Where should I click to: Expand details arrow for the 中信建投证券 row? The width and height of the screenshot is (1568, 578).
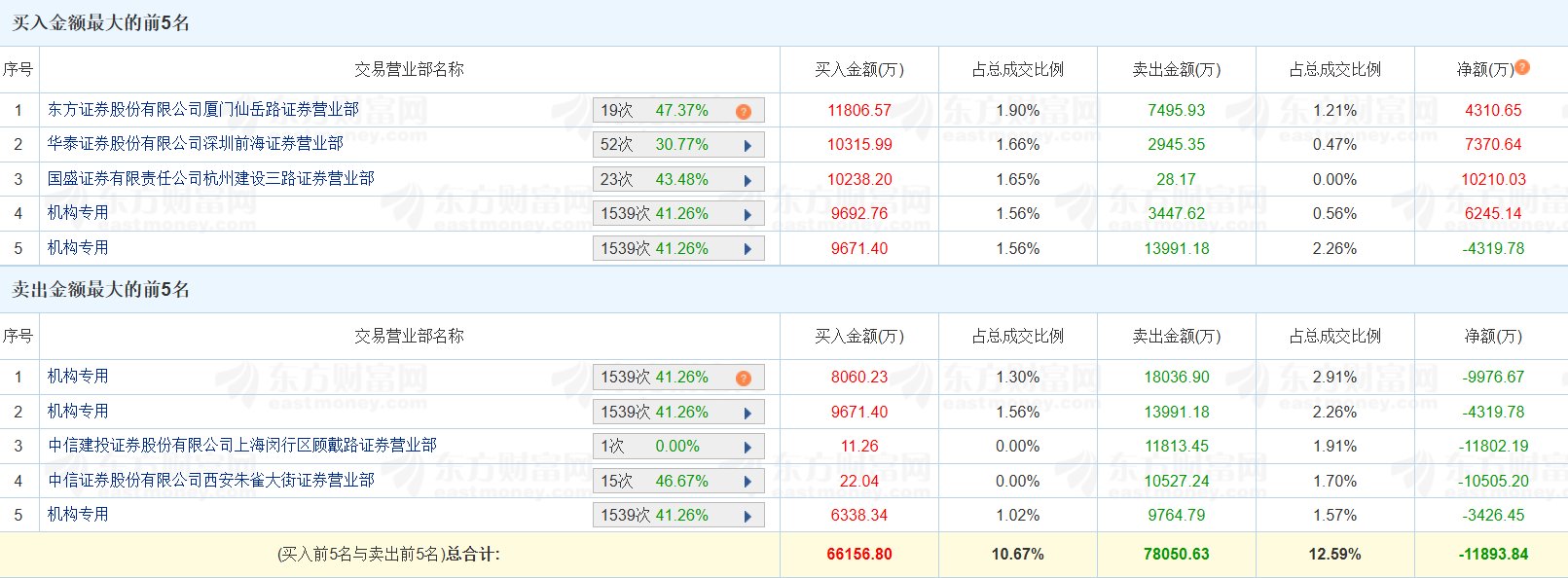coord(748,448)
